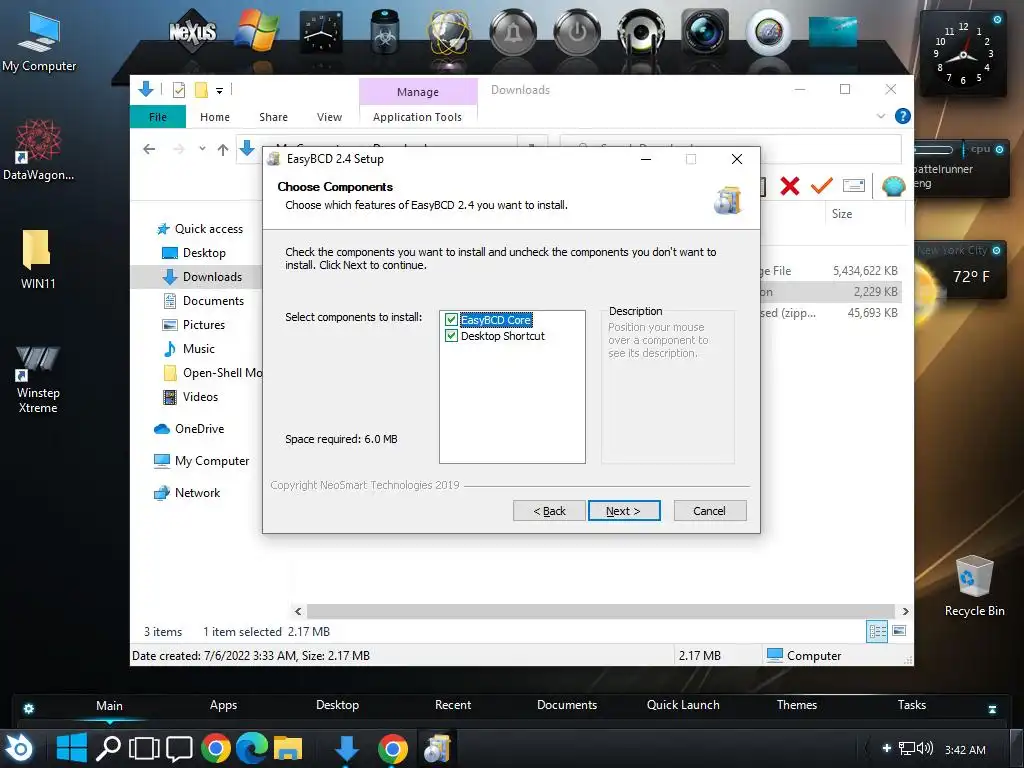This screenshot has width=1024, height=768.
Task: Launch Winstep Xtreme desktop shortcut
Action: 38,379
